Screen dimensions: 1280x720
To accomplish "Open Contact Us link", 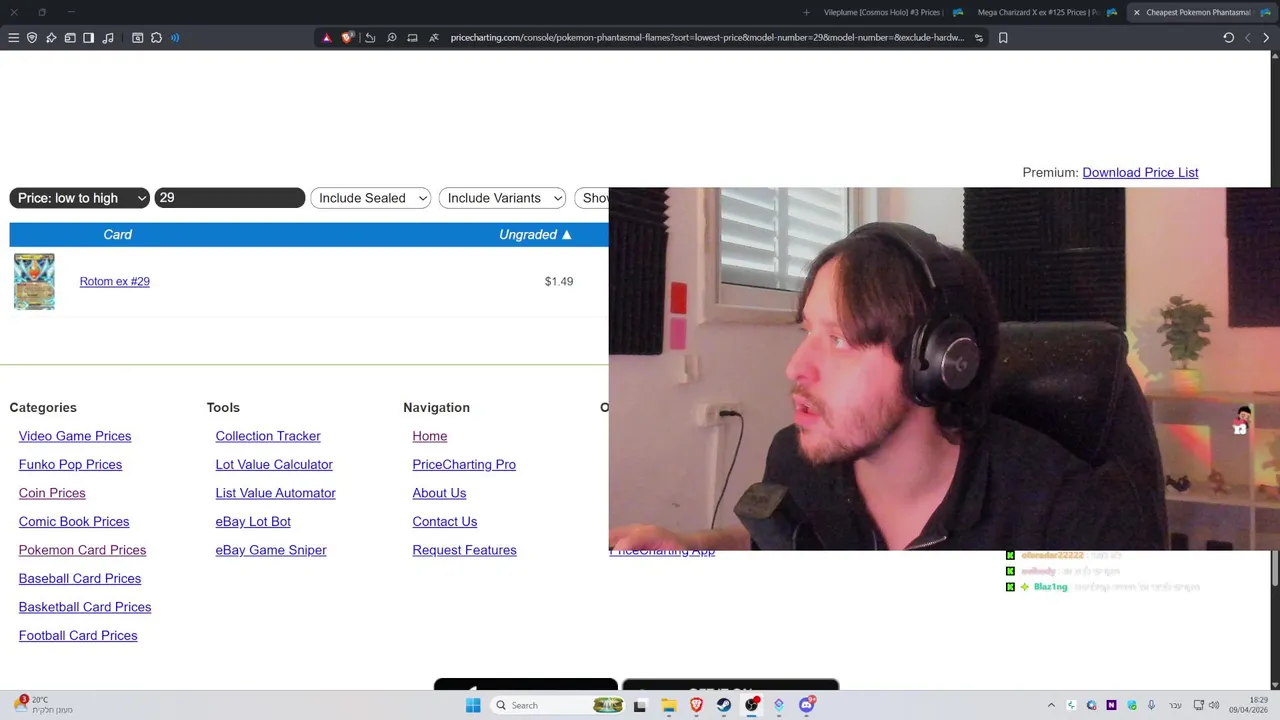I will coord(445,521).
